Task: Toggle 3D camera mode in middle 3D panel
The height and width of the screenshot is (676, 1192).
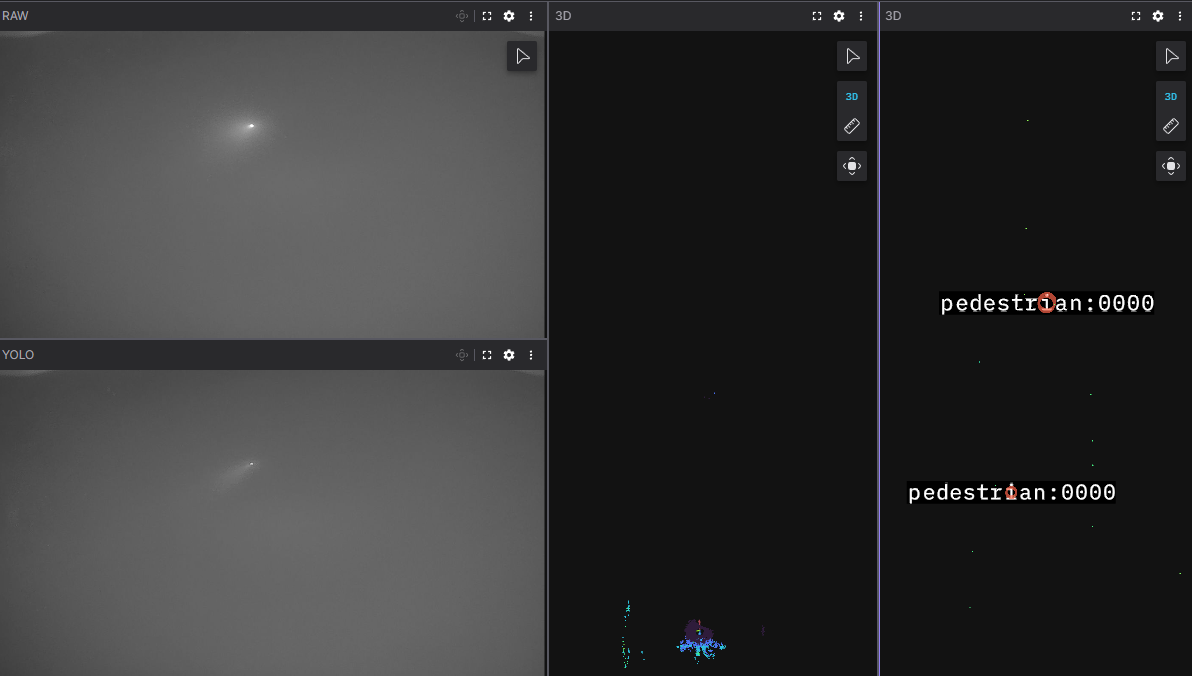Action: 852,97
